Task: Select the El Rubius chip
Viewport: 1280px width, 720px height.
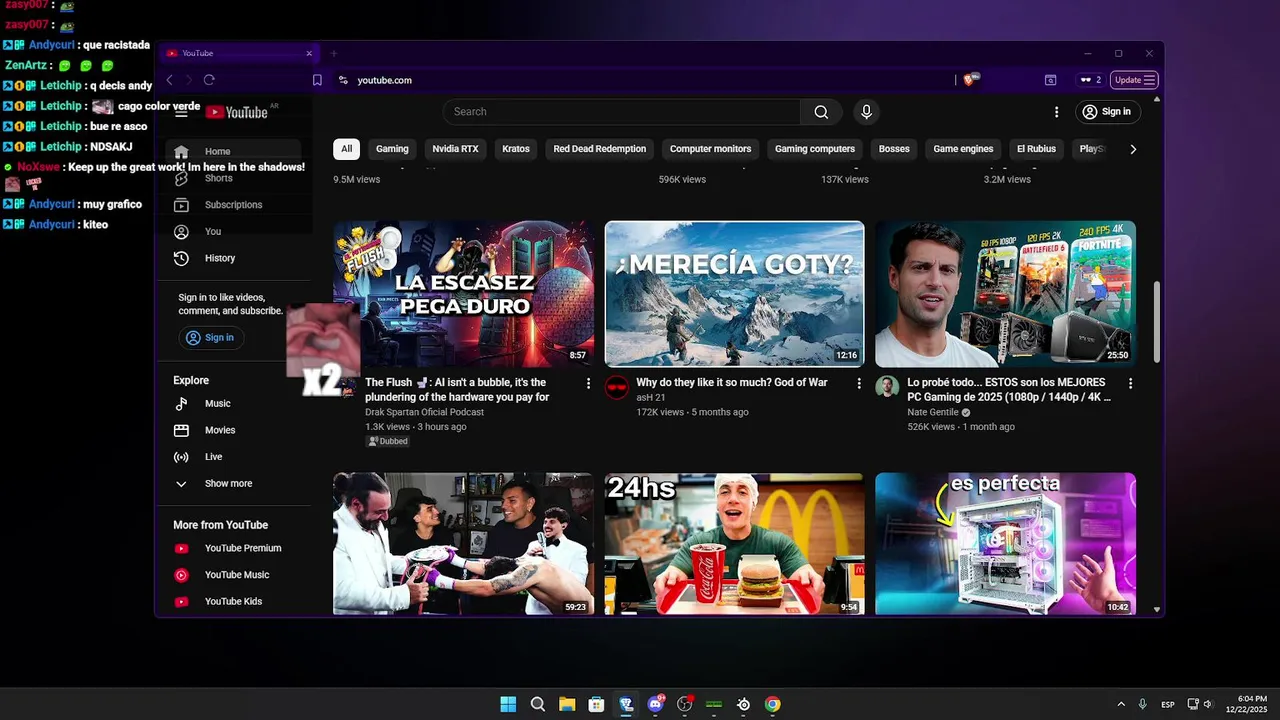Action: pos(1036,149)
